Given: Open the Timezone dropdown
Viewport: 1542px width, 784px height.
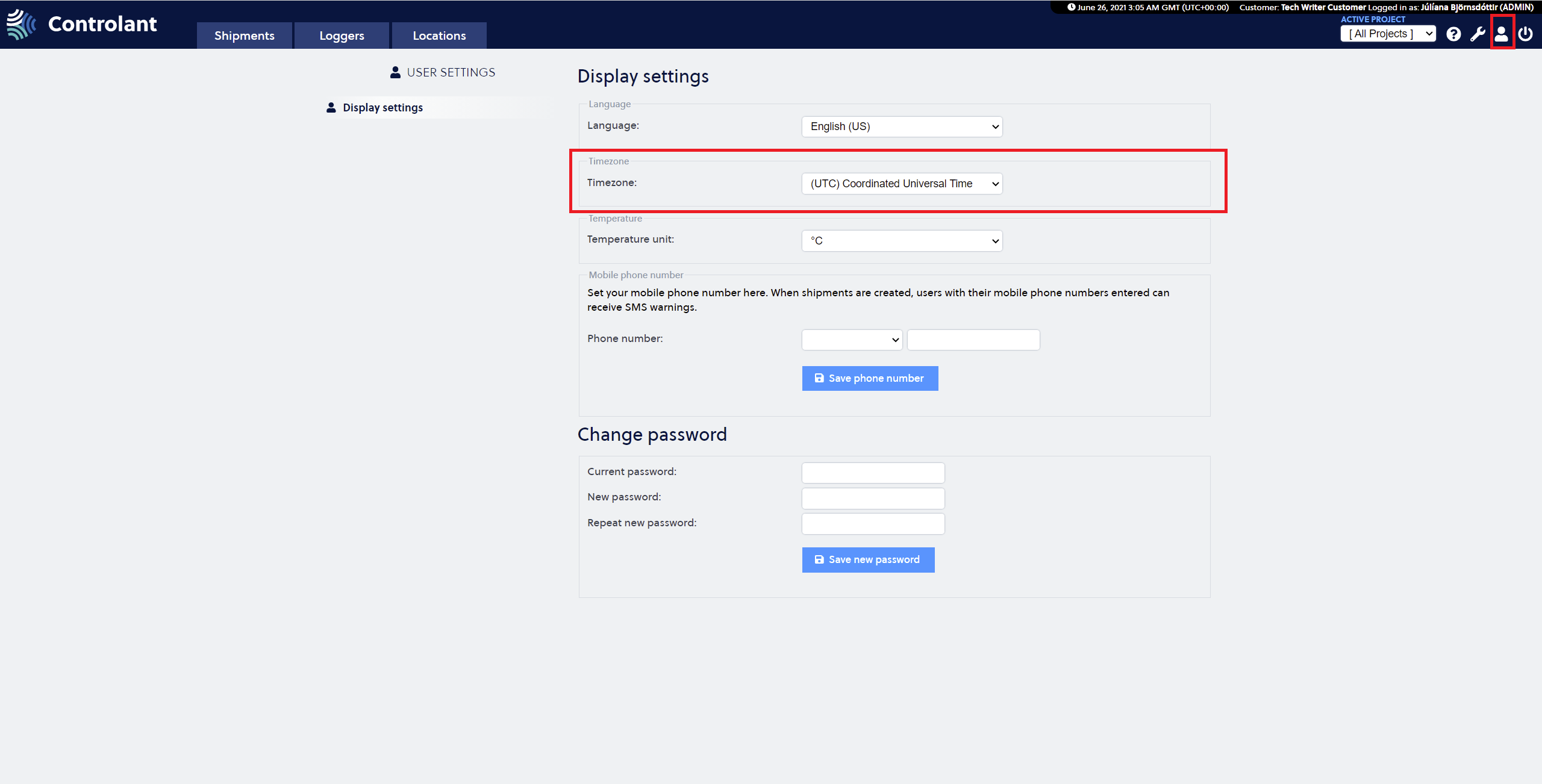Looking at the screenshot, I should coord(902,184).
